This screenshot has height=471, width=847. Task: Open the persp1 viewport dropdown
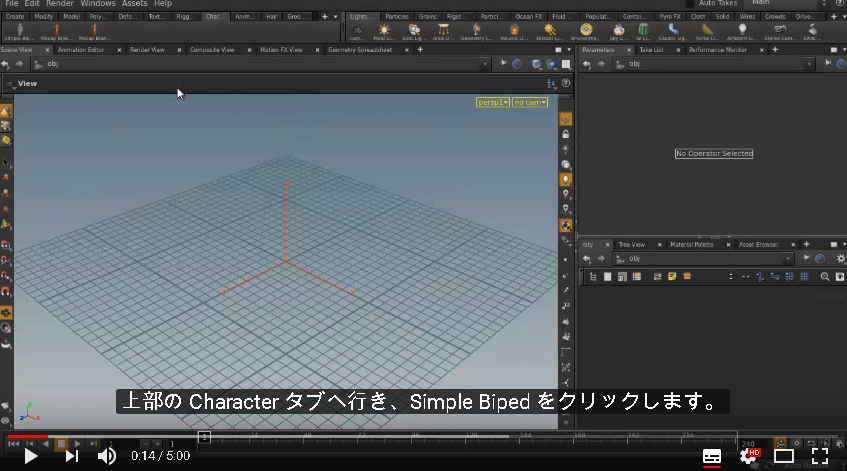coord(493,102)
